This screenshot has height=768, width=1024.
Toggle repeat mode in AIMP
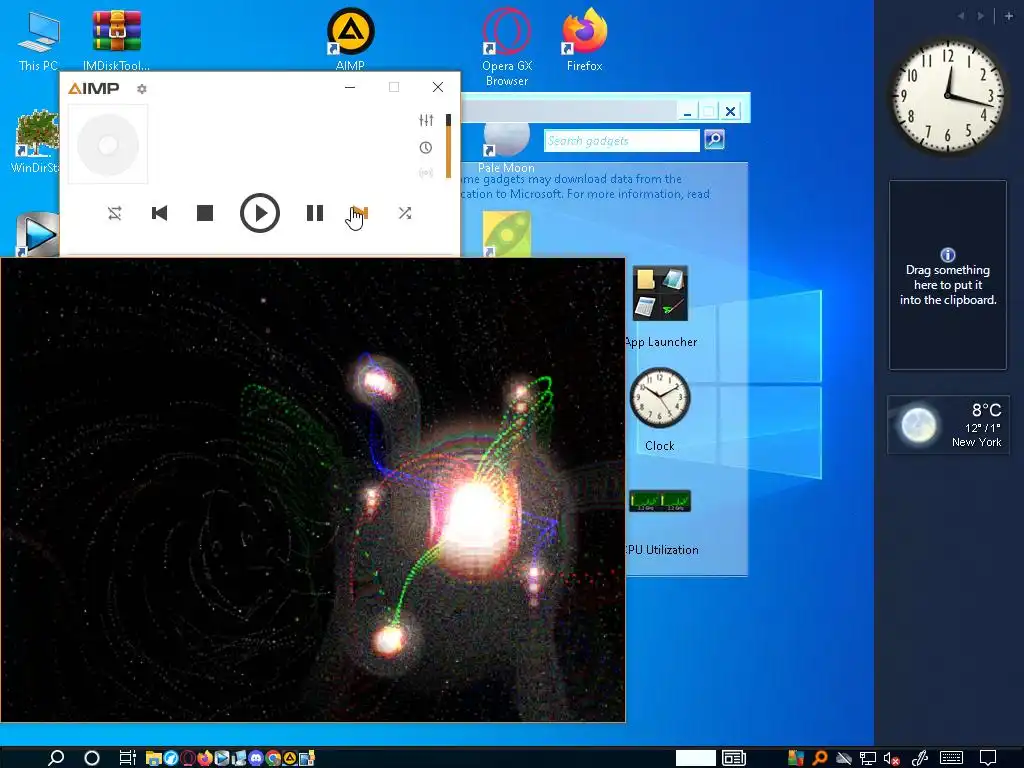115,213
